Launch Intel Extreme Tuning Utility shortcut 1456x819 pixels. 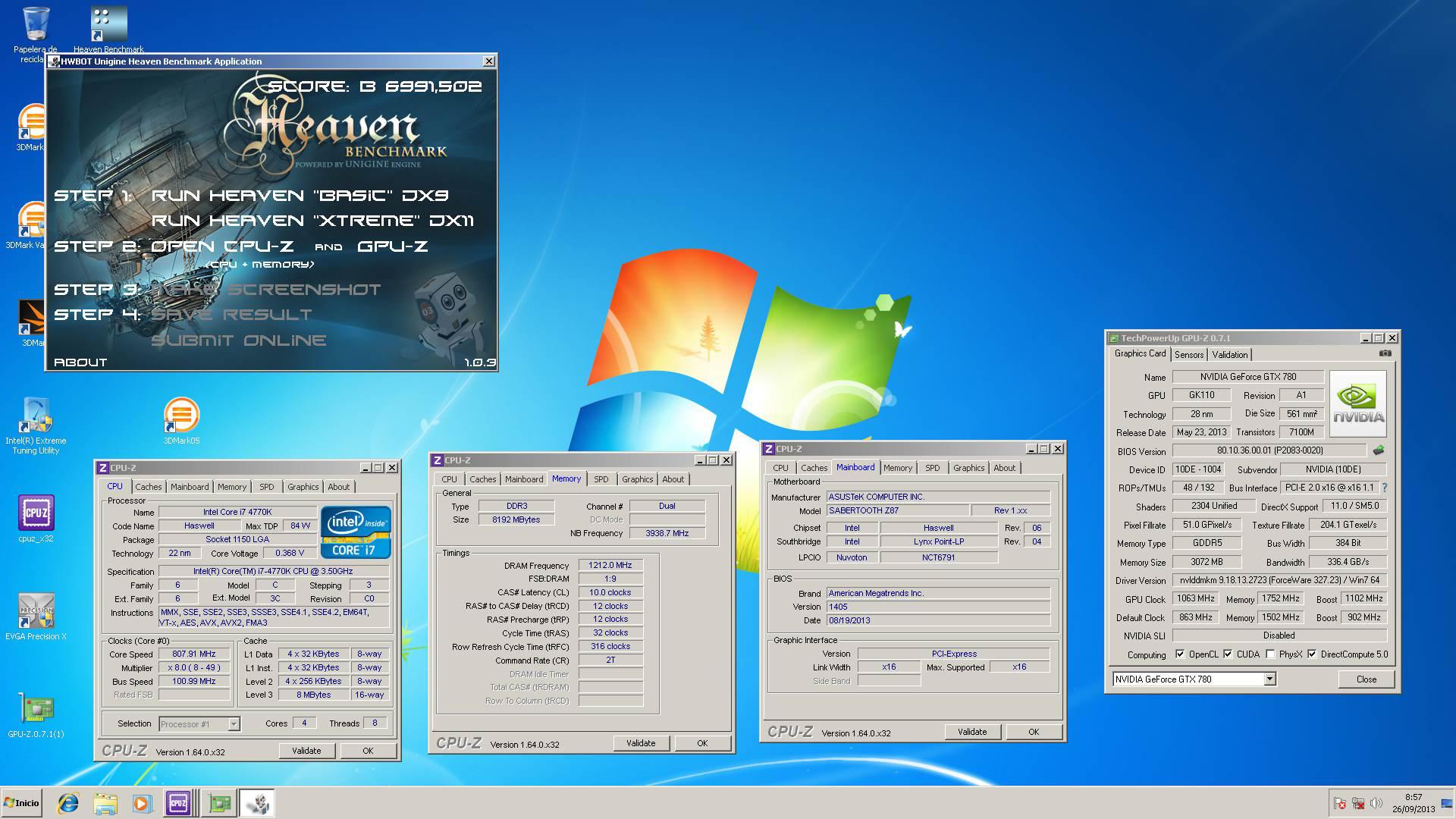36,425
